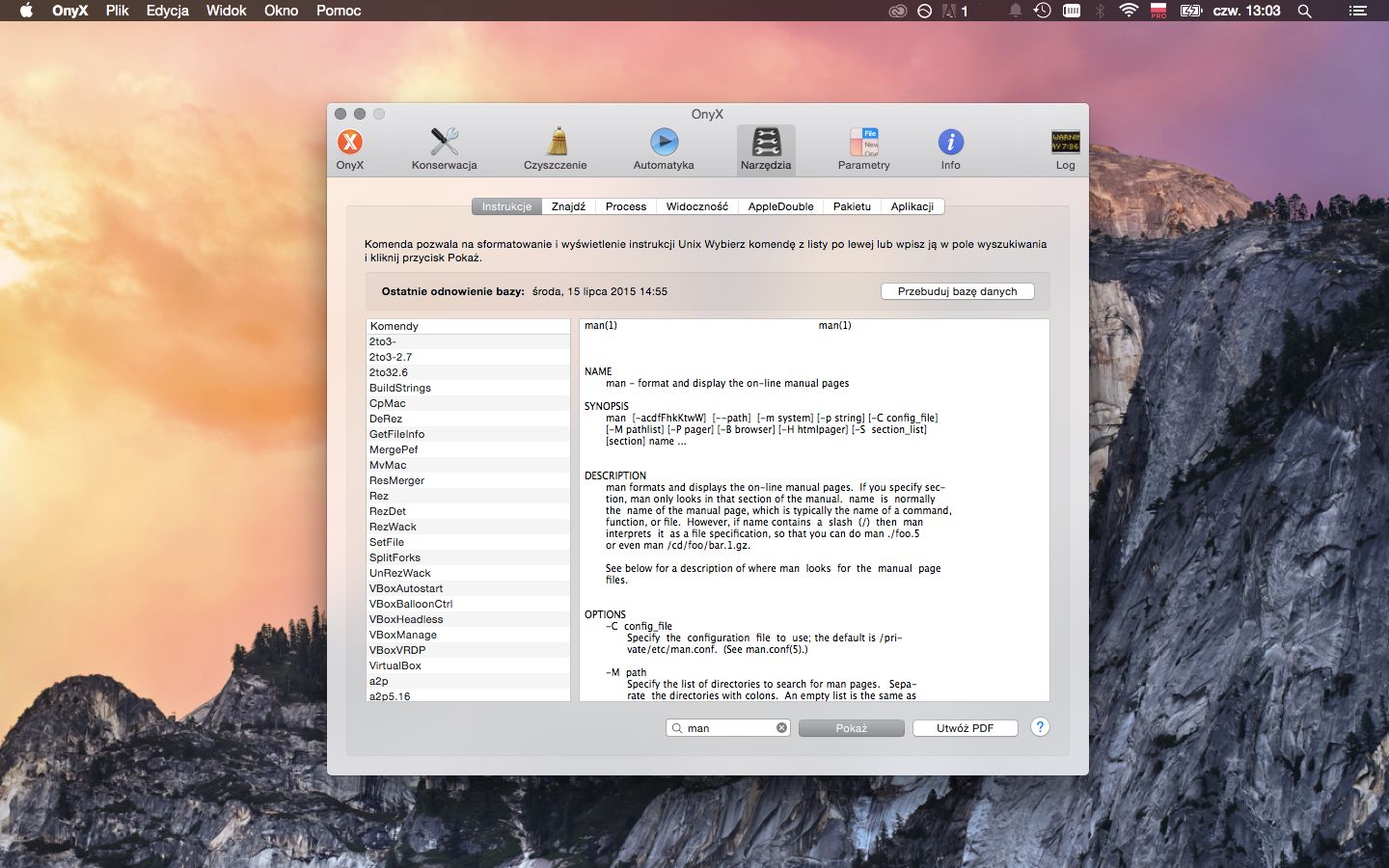
Task: Select the 2to3-2.7 command
Action: [x=468, y=357]
